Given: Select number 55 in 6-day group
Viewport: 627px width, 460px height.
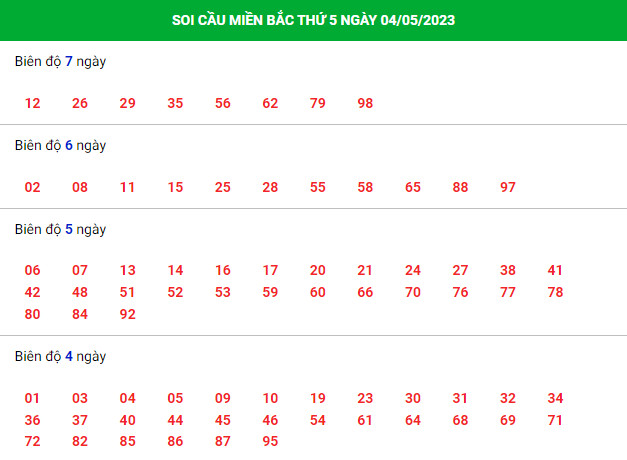Looking at the screenshot, I should click(x=318, y=187).
